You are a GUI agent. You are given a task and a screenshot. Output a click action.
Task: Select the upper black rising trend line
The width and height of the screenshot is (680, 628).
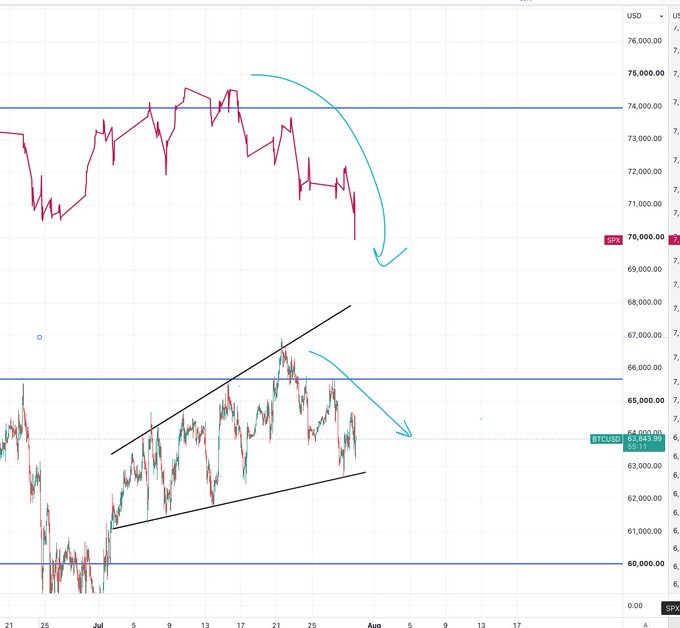click(x=231, y=380)
